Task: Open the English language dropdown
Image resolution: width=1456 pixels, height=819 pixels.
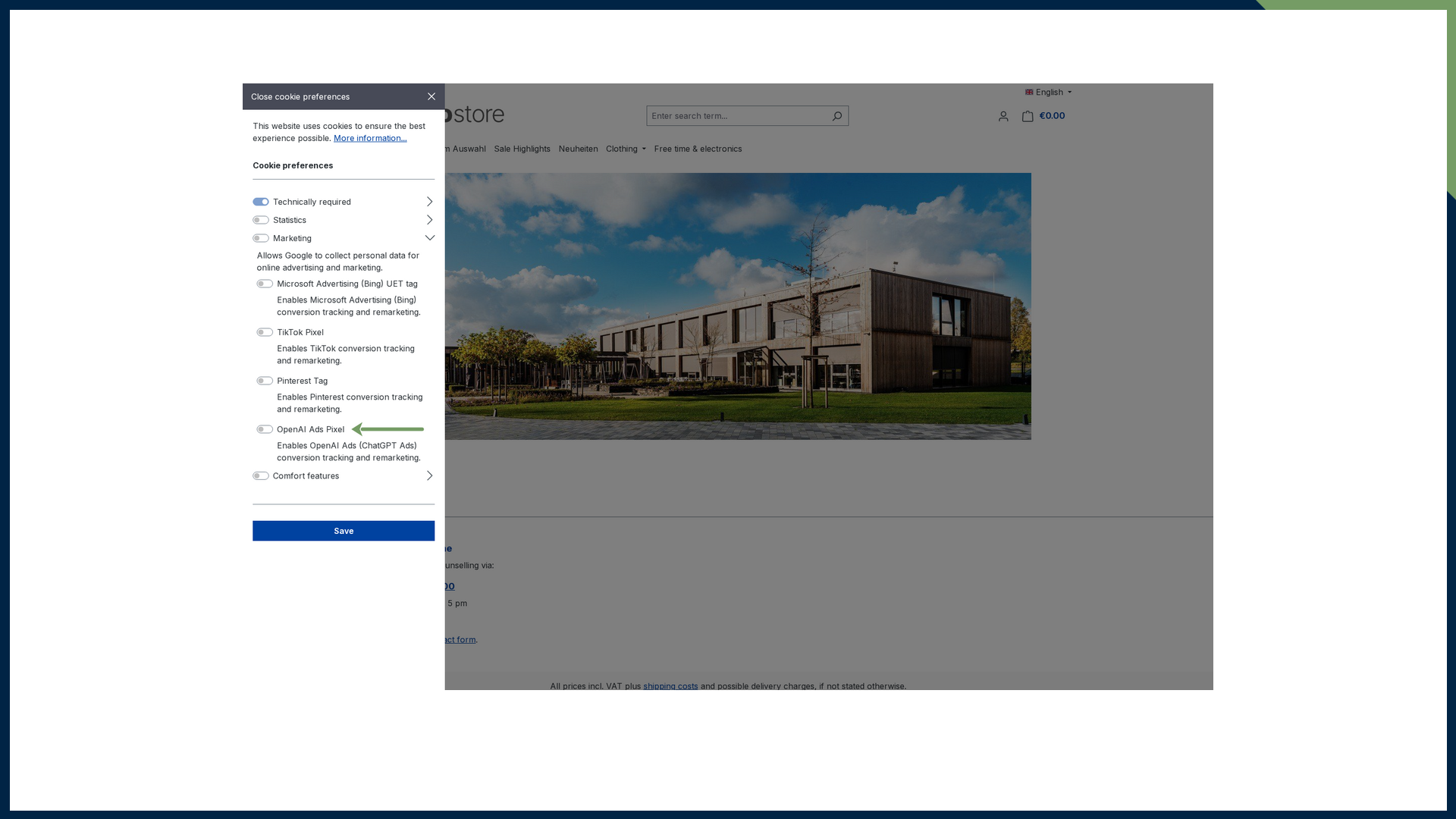Action: click(1049, 93)
